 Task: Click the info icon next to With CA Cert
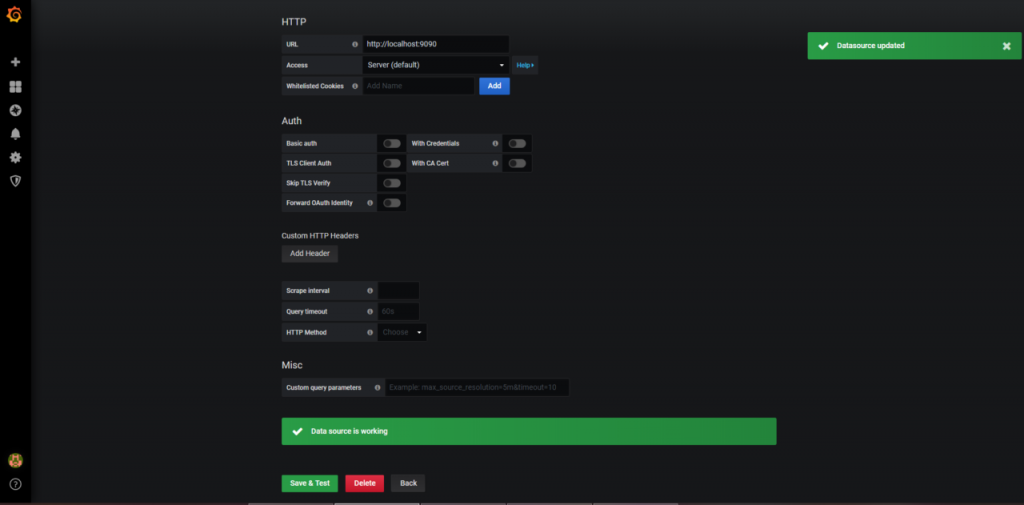tap(495, 163)
